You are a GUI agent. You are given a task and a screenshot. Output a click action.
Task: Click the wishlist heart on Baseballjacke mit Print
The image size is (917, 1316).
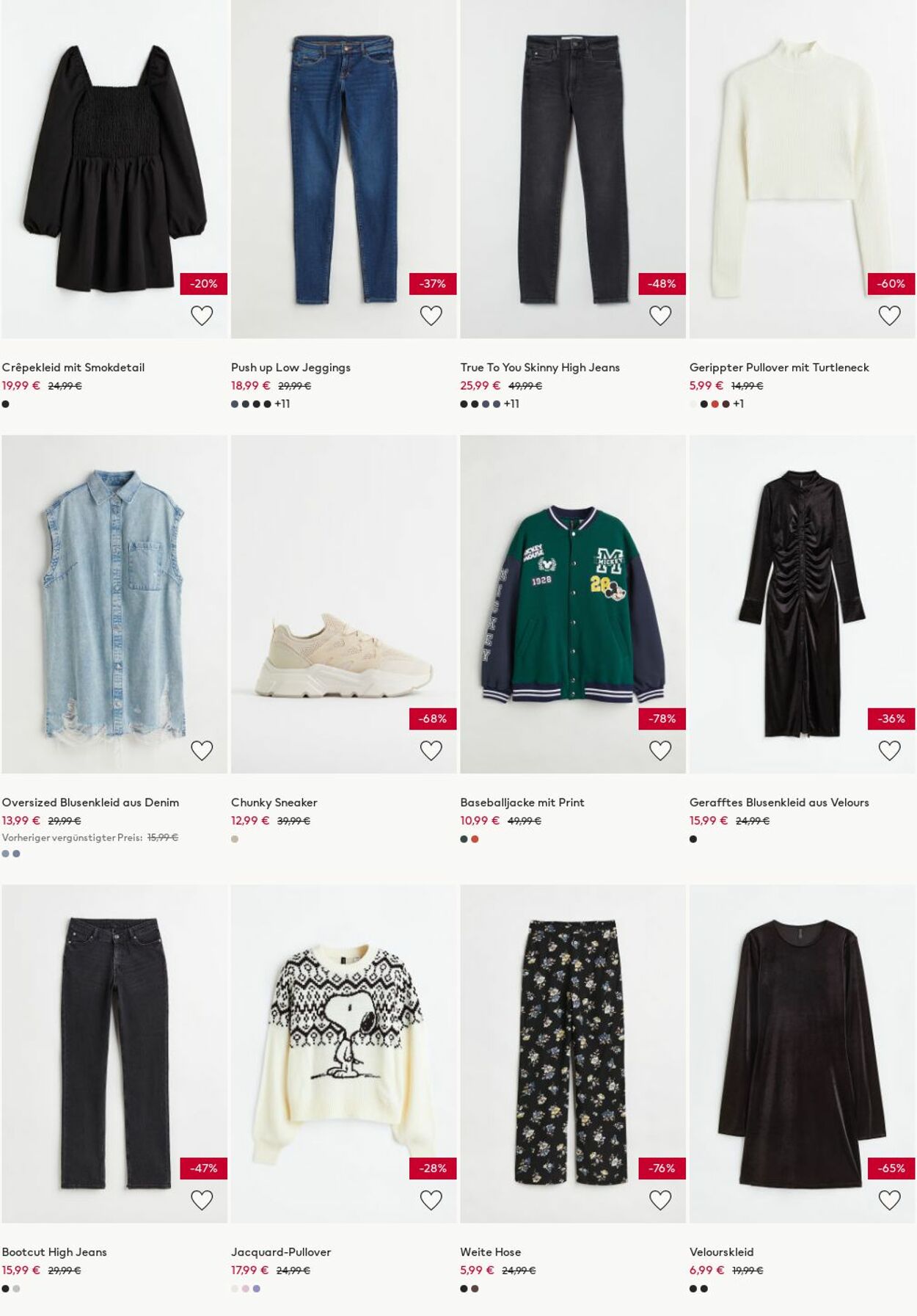point(661,749)
